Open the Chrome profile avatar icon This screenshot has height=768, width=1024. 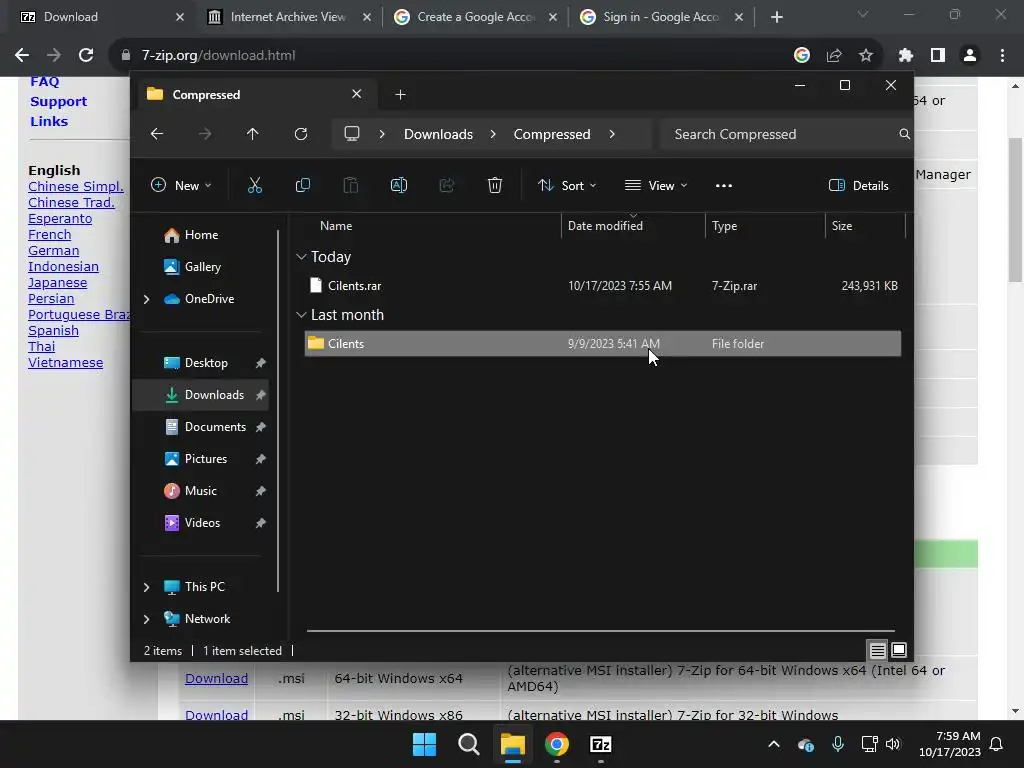tap(970, 56)
